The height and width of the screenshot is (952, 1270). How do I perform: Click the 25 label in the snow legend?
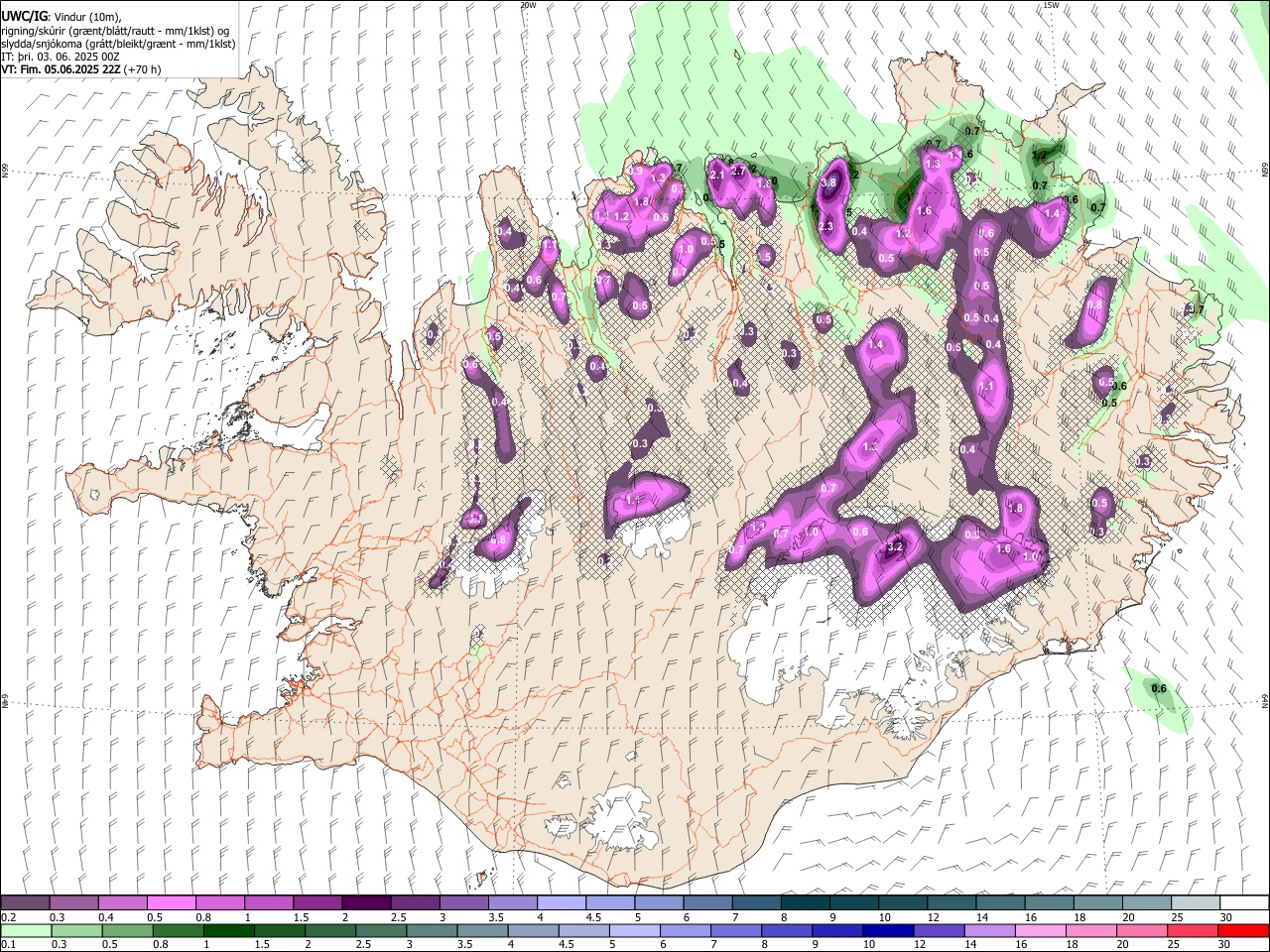coord(1176,917)
